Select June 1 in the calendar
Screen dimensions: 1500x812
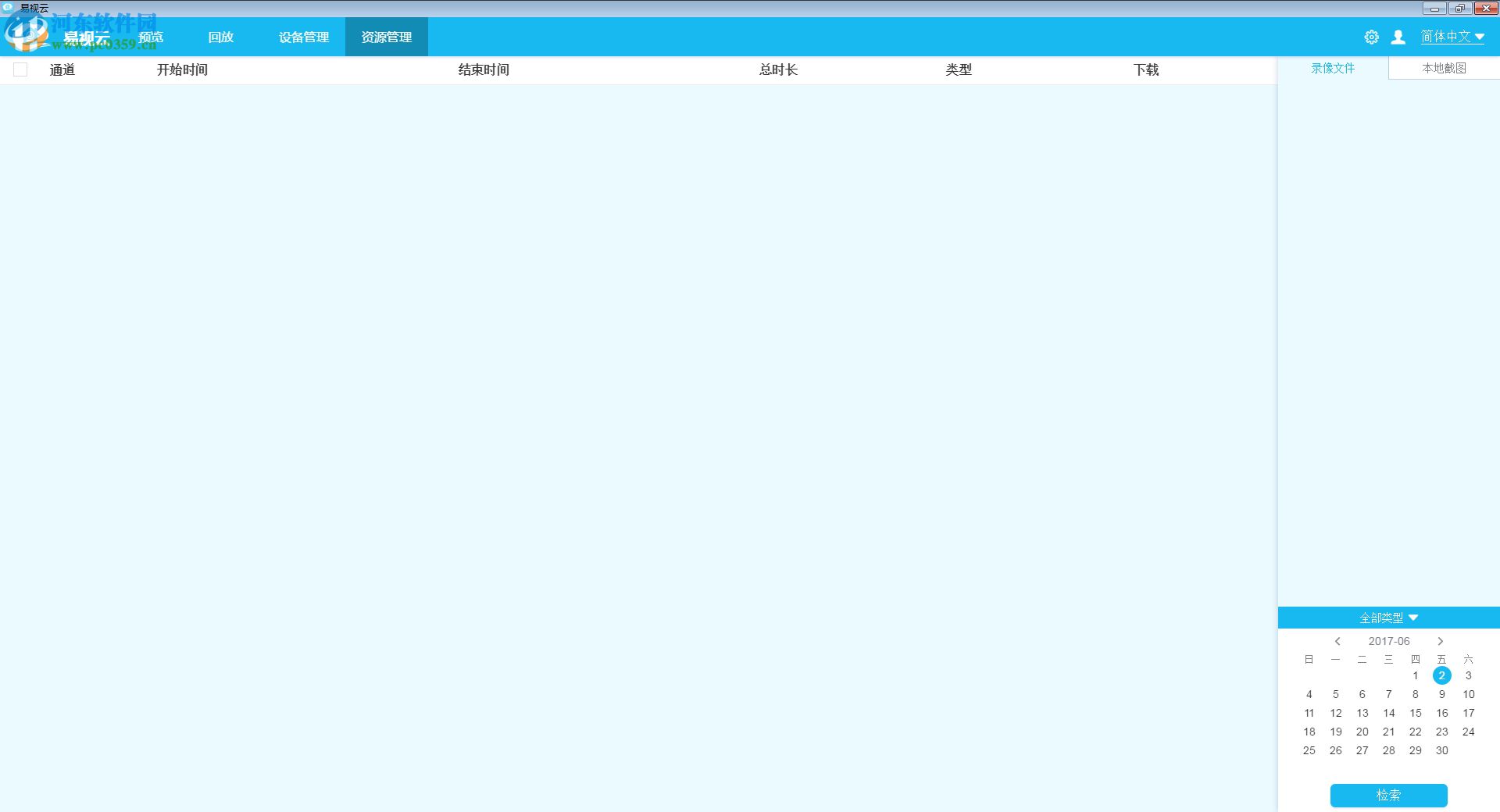pyautogui.click(x=1415, y=675)
